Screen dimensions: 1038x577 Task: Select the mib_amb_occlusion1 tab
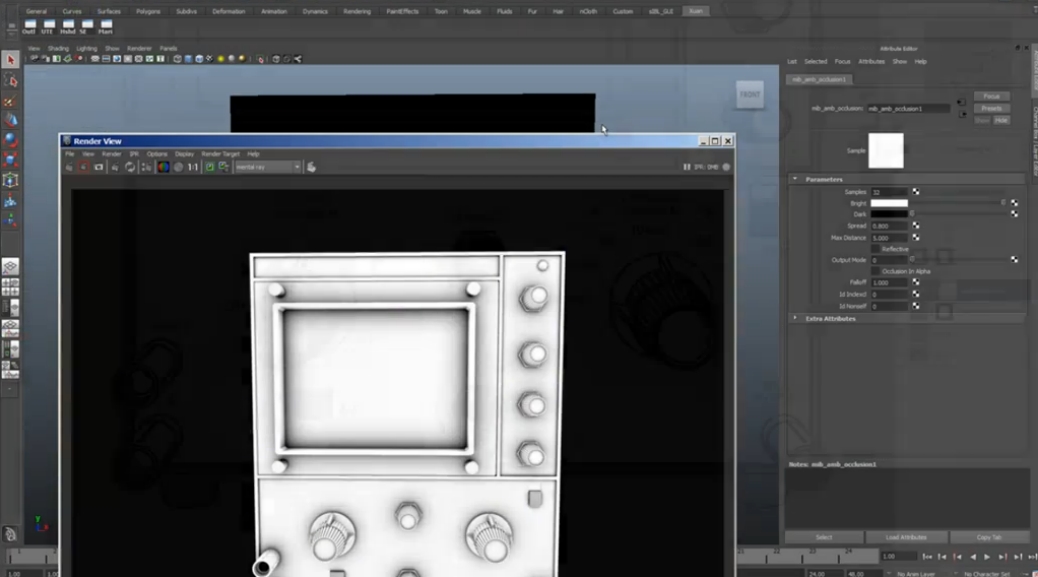click(819, 79)
